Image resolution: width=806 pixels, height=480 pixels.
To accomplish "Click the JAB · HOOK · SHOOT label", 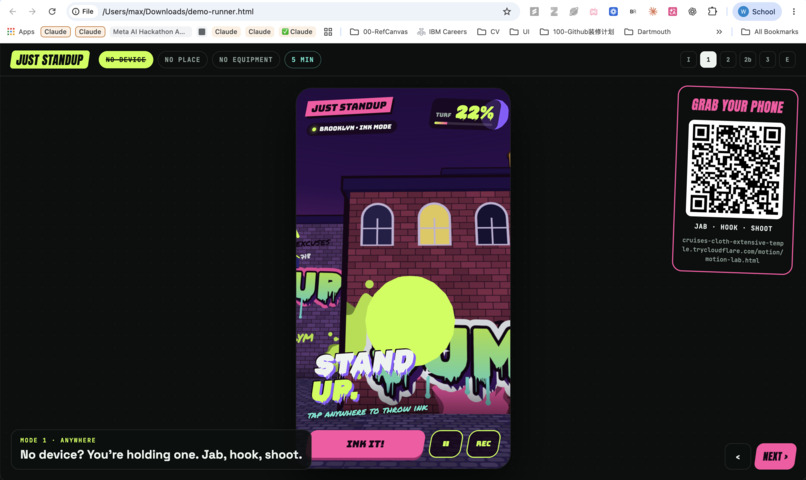I will point(733,227).
